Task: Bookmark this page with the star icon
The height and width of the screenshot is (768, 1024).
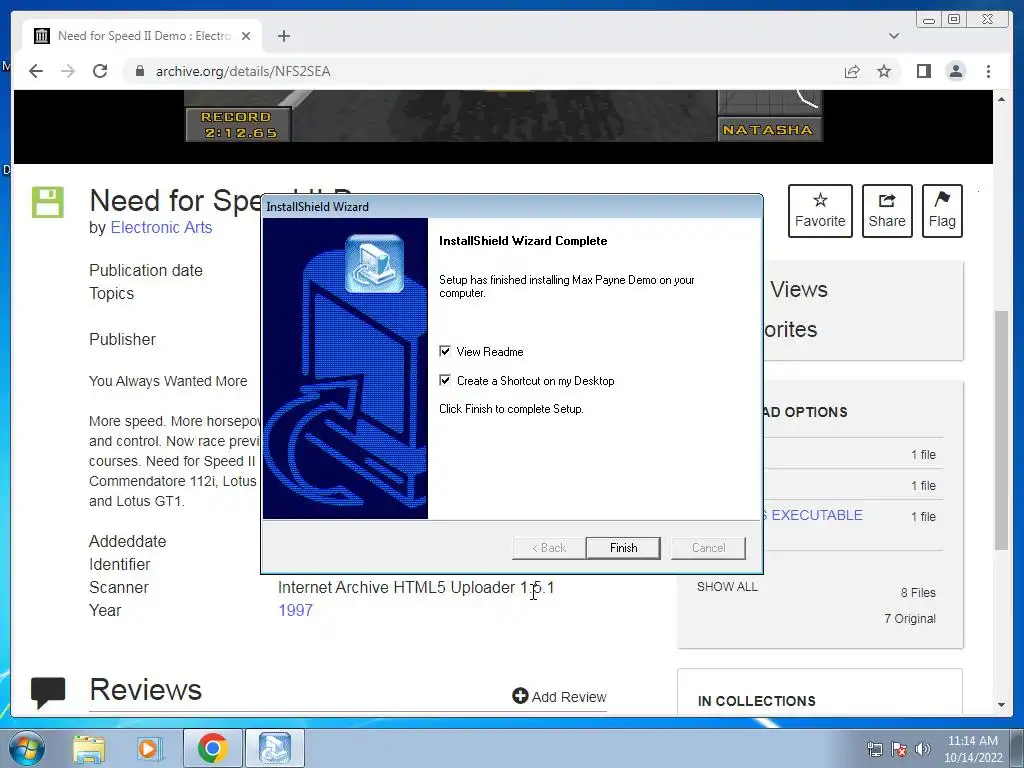Action: [884, 71]
